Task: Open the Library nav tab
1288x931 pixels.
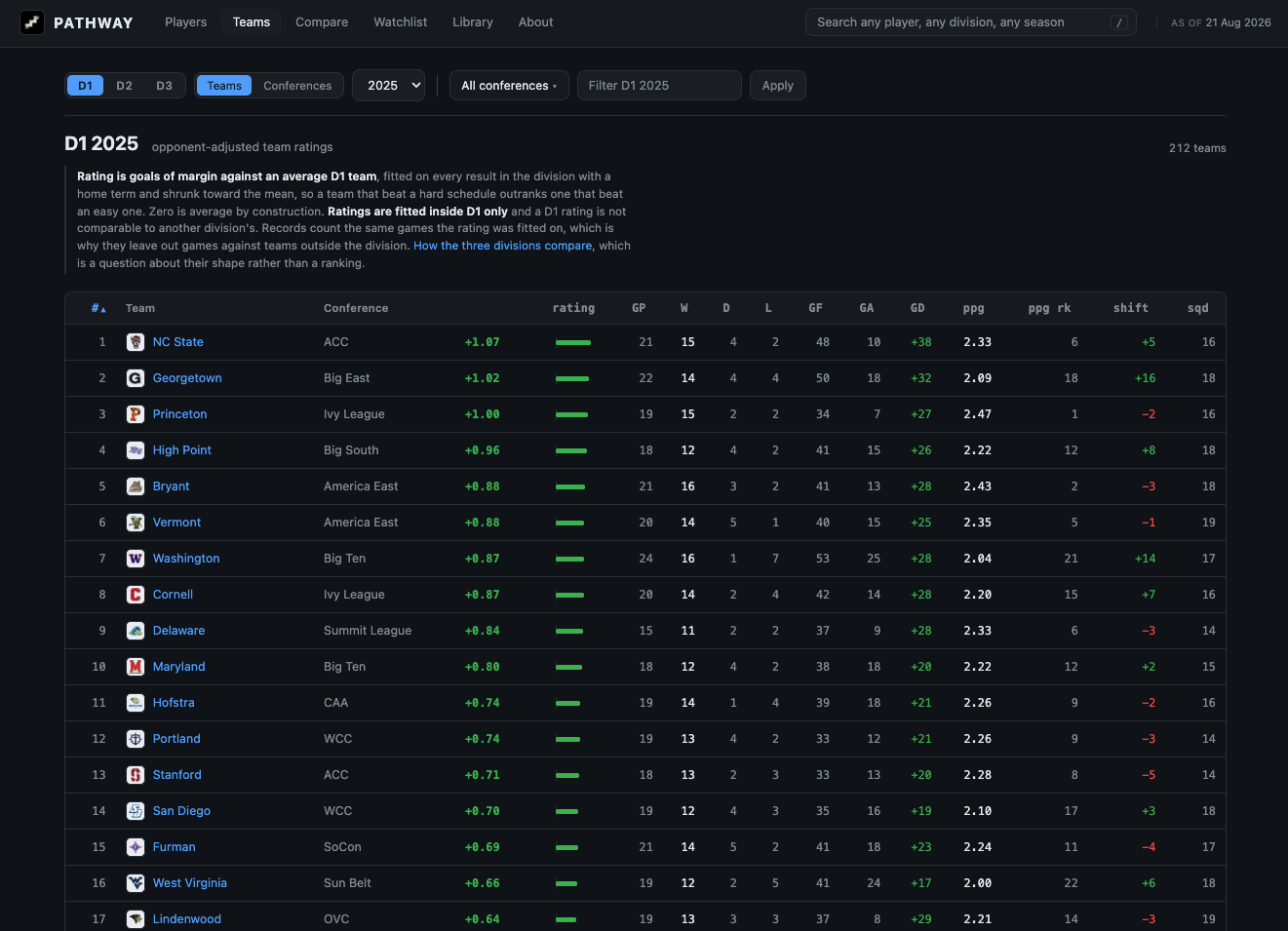Action: [473, 22]
